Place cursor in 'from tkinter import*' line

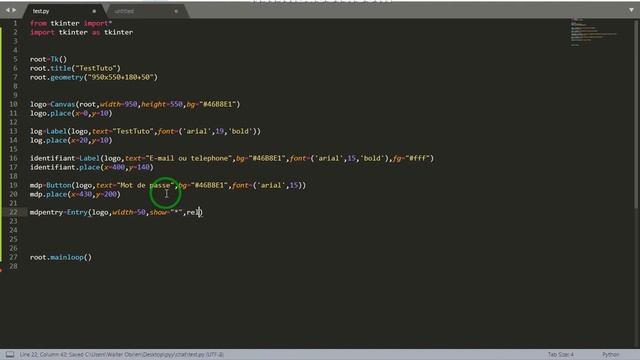click(x=71, y=23)
